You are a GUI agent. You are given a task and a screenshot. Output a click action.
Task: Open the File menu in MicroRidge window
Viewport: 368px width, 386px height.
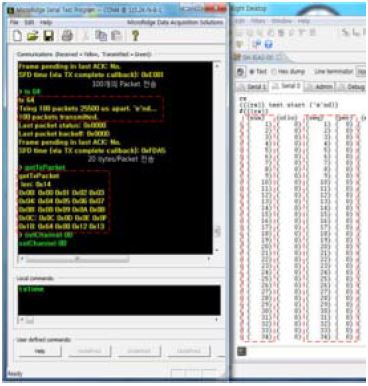tap(14, 22)
